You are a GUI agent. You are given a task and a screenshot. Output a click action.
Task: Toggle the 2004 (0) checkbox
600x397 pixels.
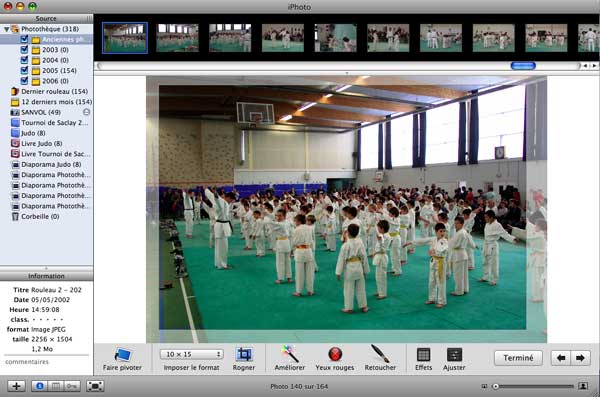pos(24,60)
